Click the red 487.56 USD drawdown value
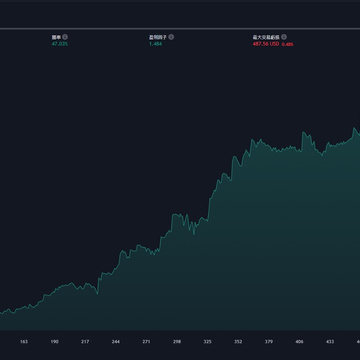Image resolution: width=360 pixels, height=360 pixels. pyautogui.click(x=266, y=44)
